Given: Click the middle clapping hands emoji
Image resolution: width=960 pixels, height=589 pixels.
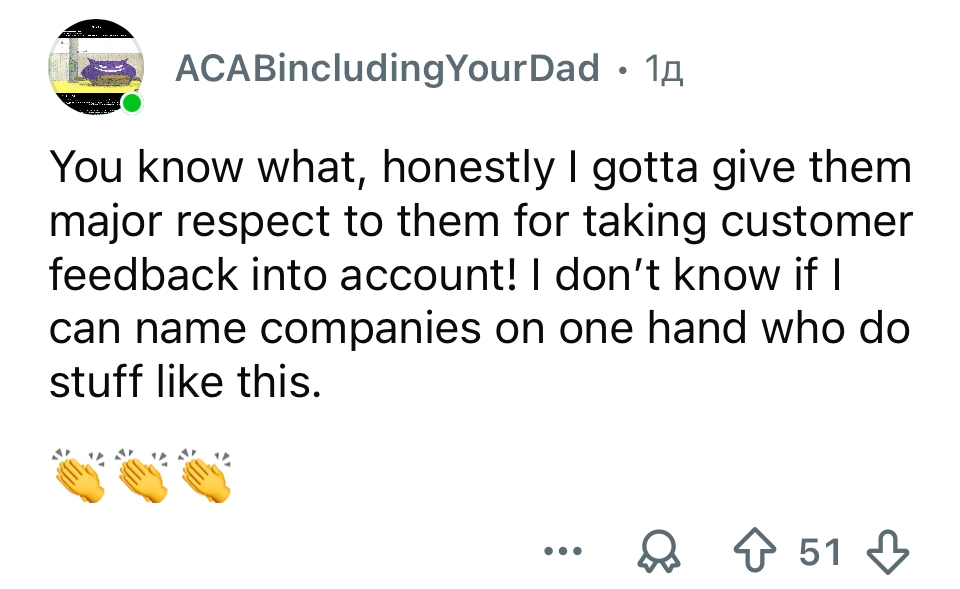Looking at the screenshot, I should [141, 475].
